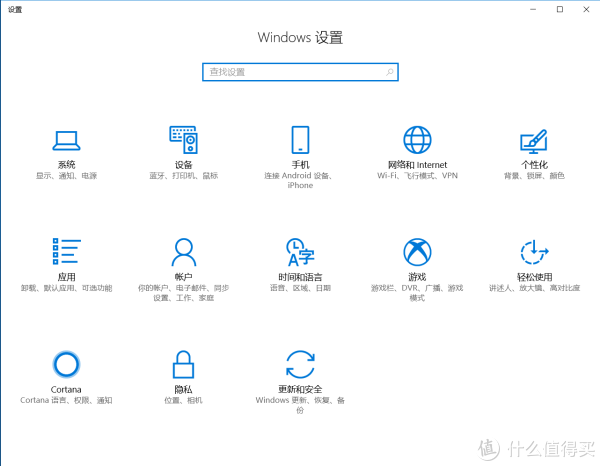Click the 更新和安全 label
The height and width of the screenshot is (466, 600).
tap(300, 389)
